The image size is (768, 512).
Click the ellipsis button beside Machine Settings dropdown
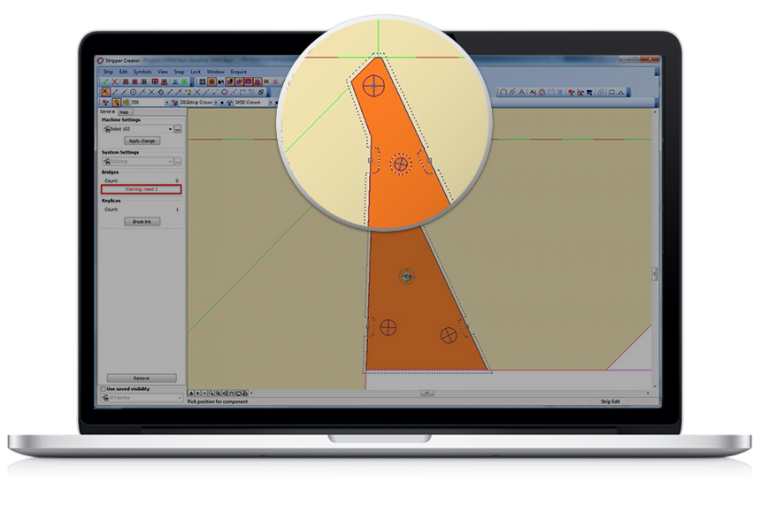pyautogui.click(x=178, y=129)
